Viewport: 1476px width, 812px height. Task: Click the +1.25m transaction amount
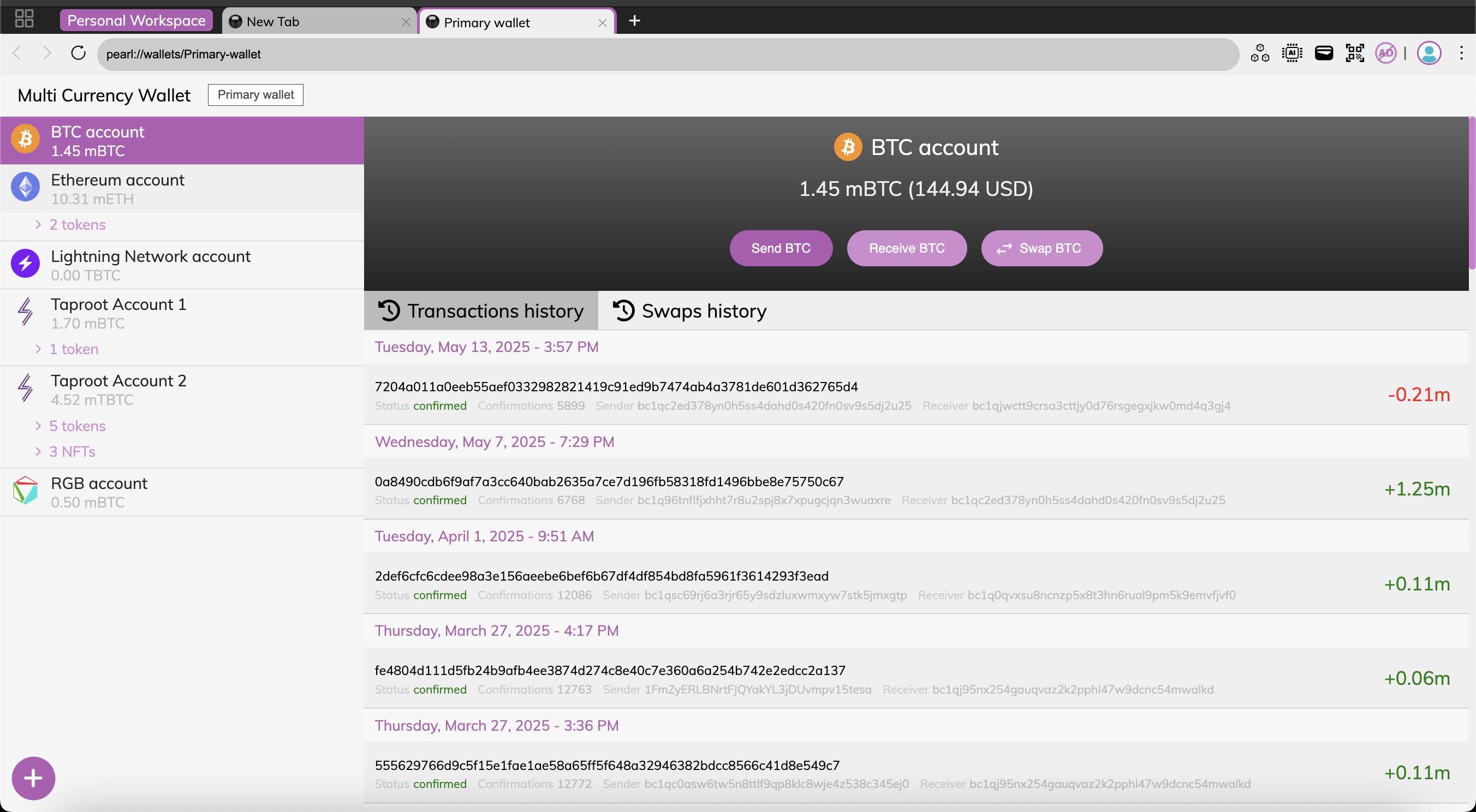[x=1417, y=489]
